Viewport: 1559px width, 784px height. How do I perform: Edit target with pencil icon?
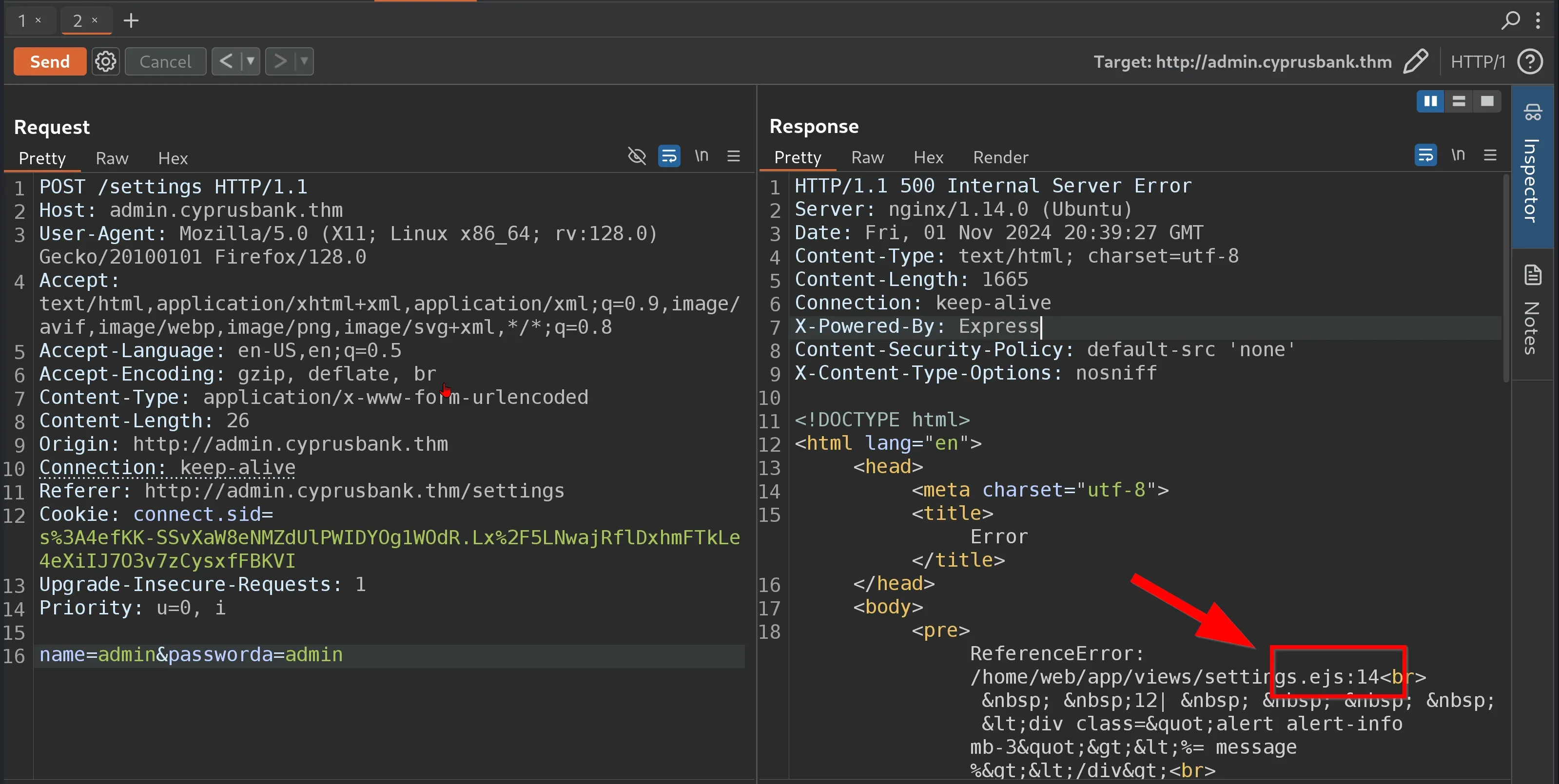(x=1415, y=61)
